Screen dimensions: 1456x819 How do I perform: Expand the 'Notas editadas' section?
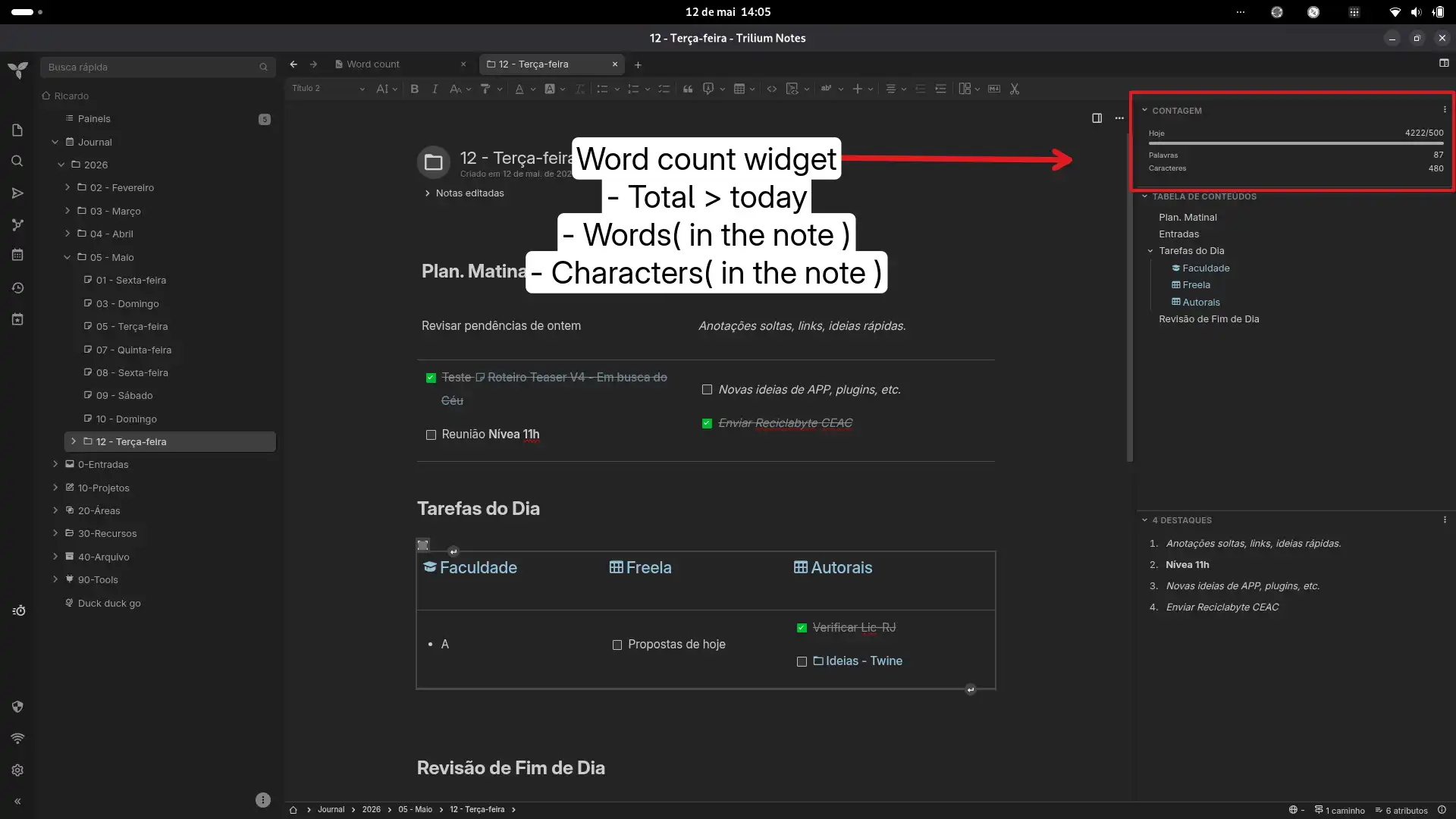(x=464, y=193)
